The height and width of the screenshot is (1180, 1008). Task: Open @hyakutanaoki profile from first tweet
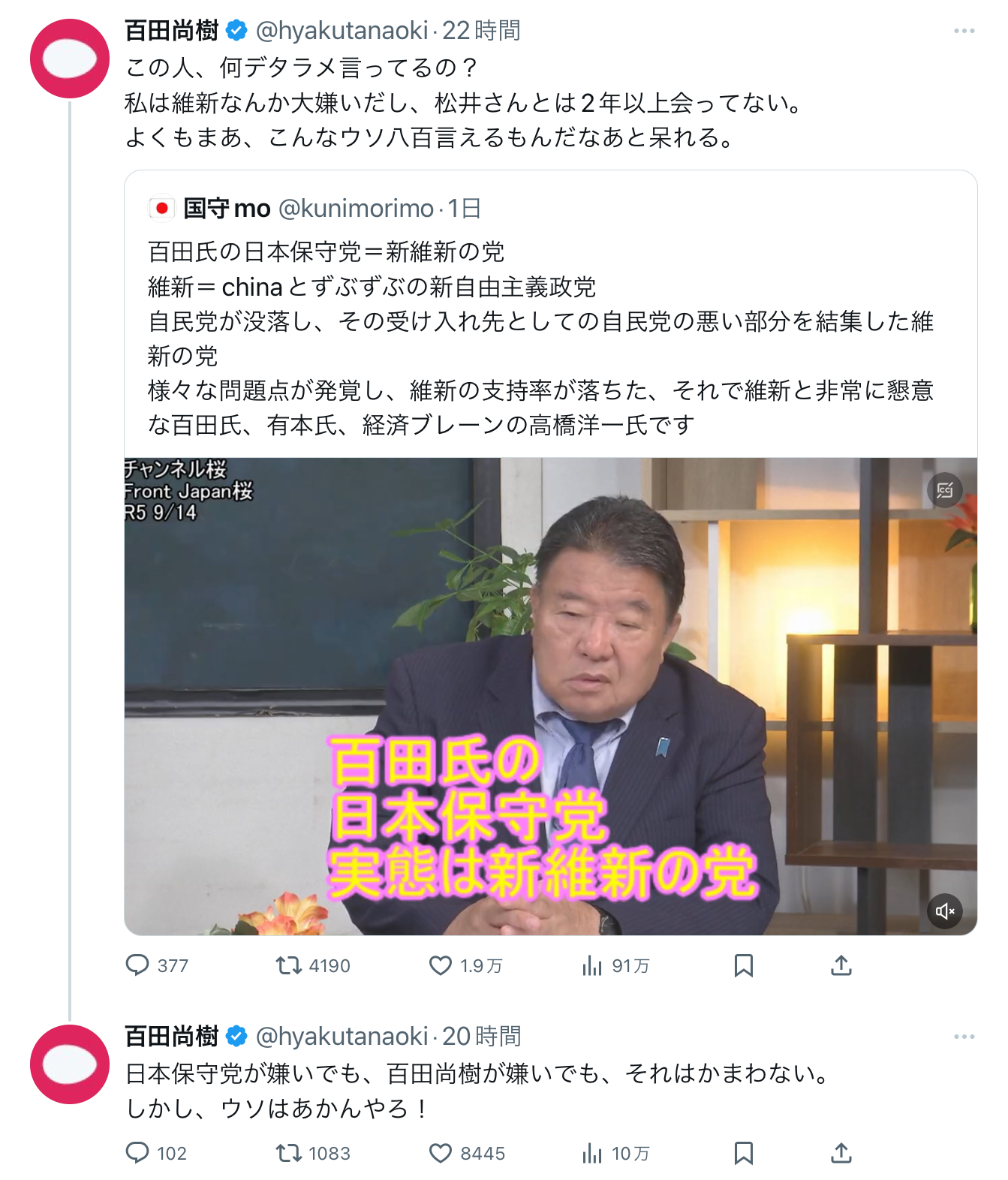342,31
